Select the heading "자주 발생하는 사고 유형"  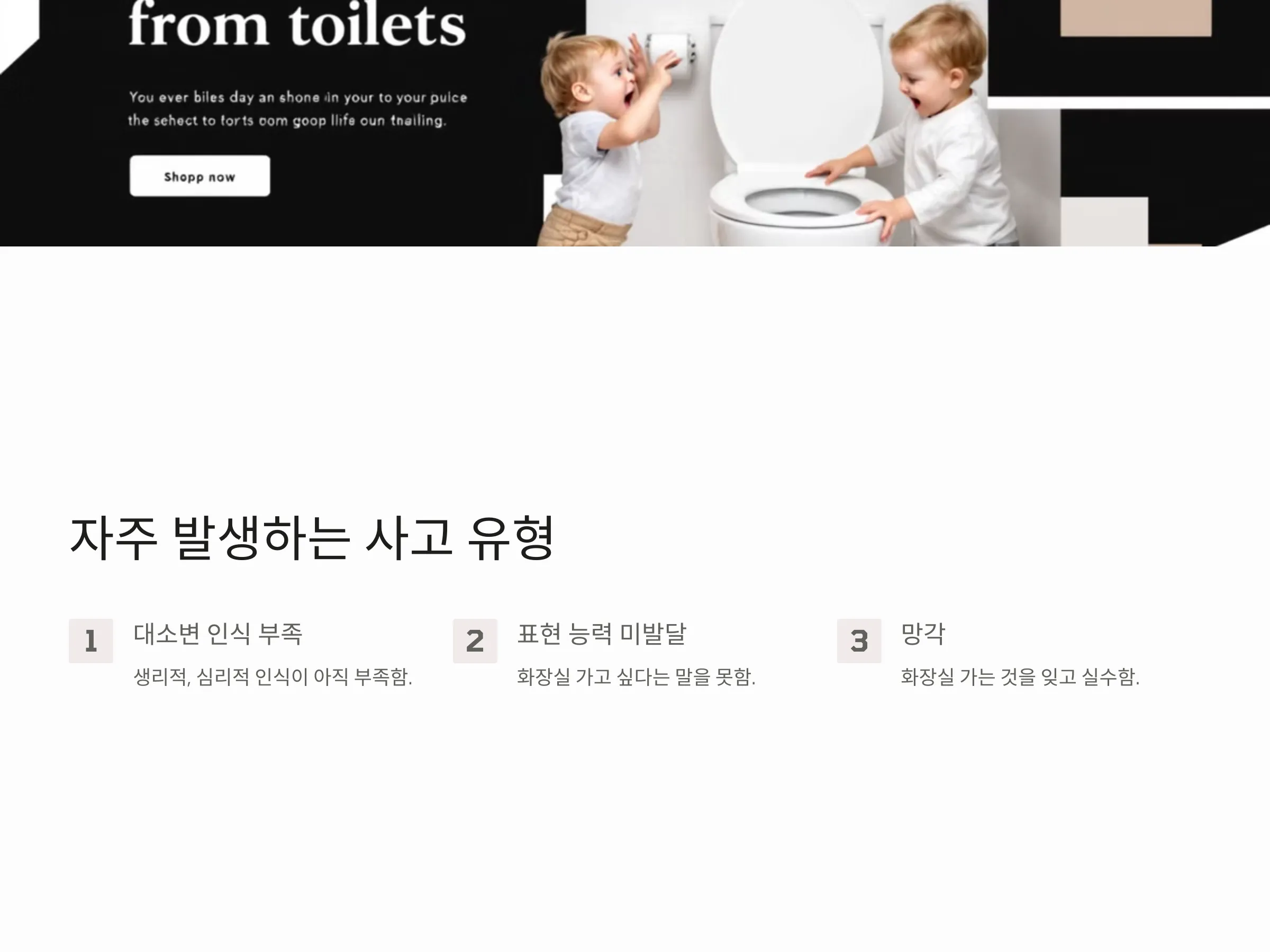tap(312, 538)
